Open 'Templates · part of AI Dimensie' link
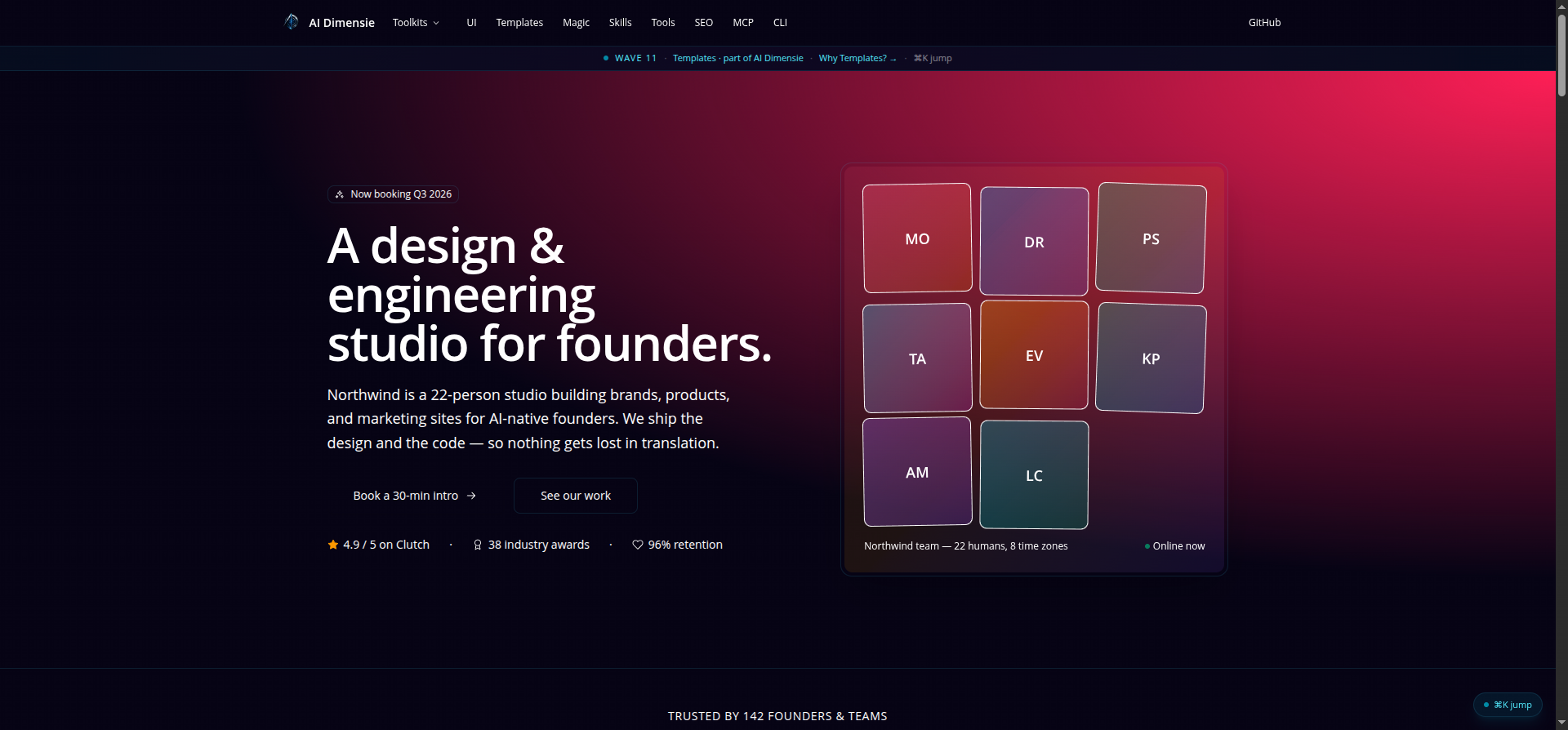This screenshot has height=730, width=1568. [738, 58]
